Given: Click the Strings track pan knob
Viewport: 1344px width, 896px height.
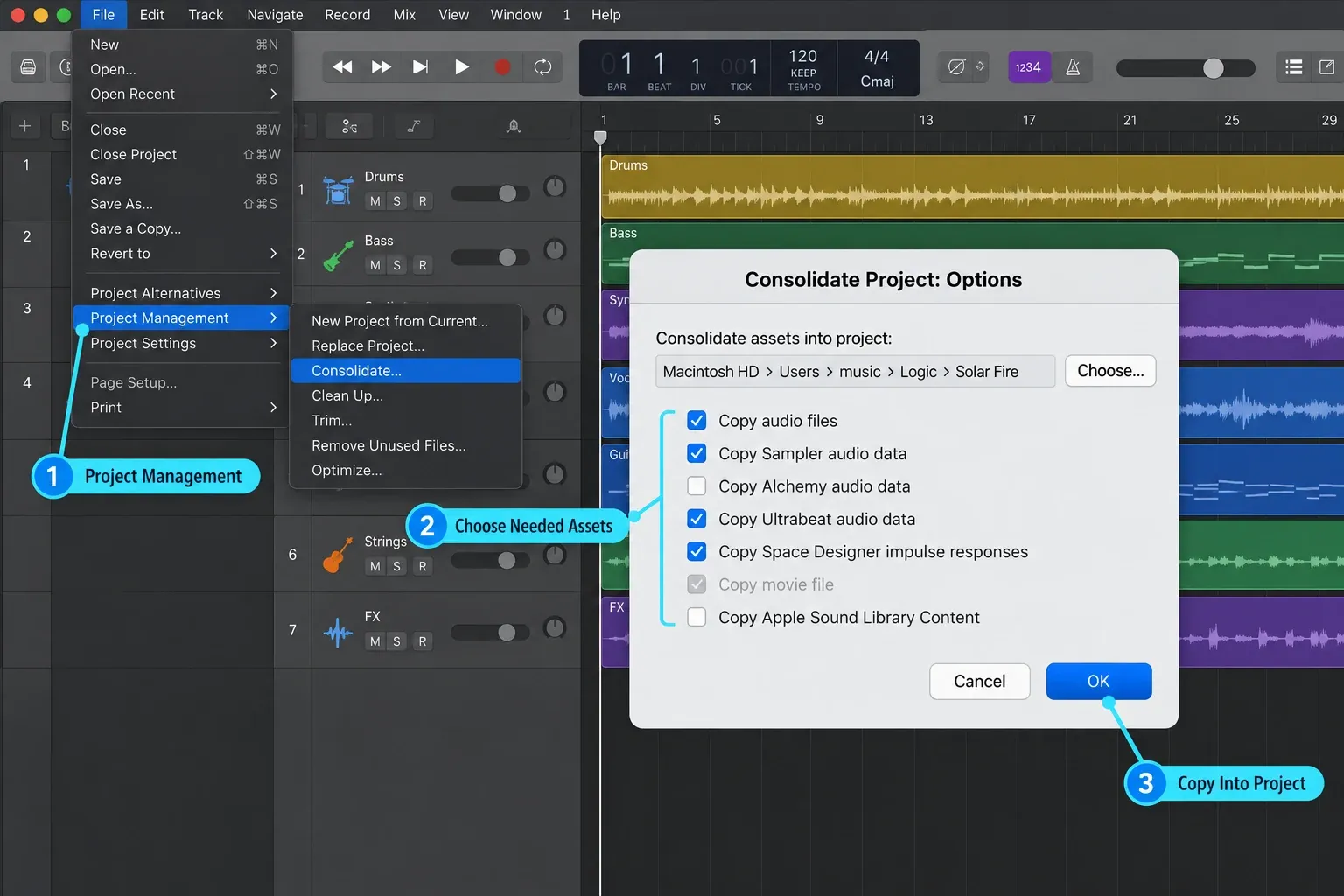Looking at the screenshot, I should (x=555, y=555).
